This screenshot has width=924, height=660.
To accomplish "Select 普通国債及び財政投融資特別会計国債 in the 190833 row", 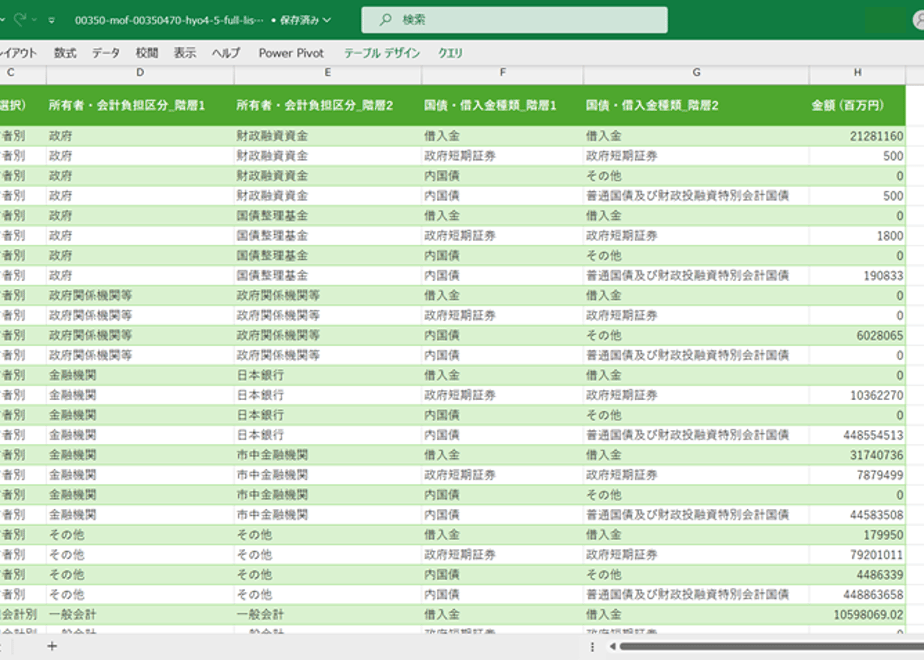I will [697, 276].
